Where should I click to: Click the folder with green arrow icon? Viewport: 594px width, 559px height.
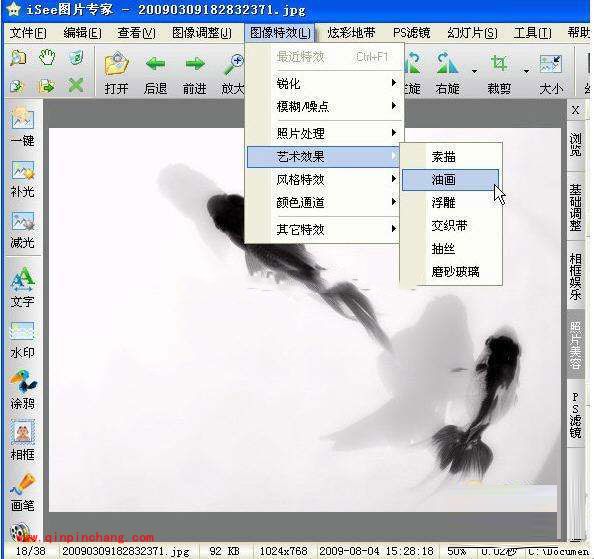[x=46, y=86]
